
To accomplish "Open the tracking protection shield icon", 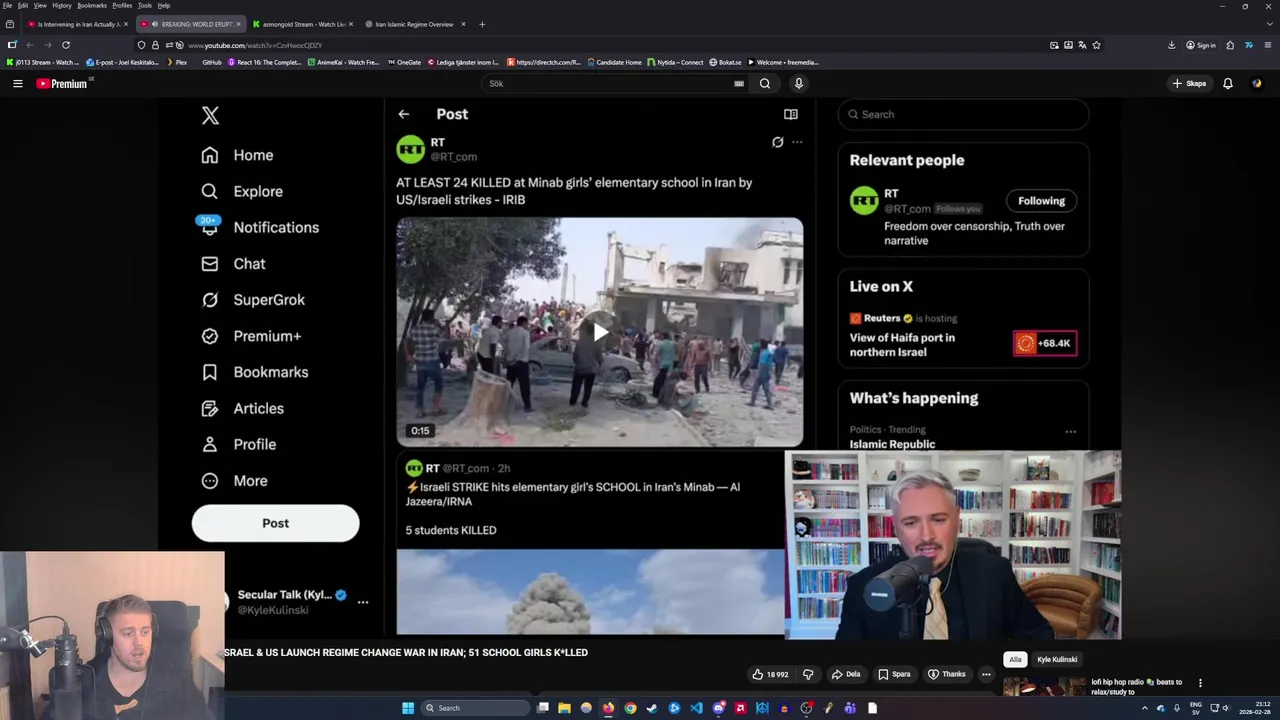I will [141, 45].
